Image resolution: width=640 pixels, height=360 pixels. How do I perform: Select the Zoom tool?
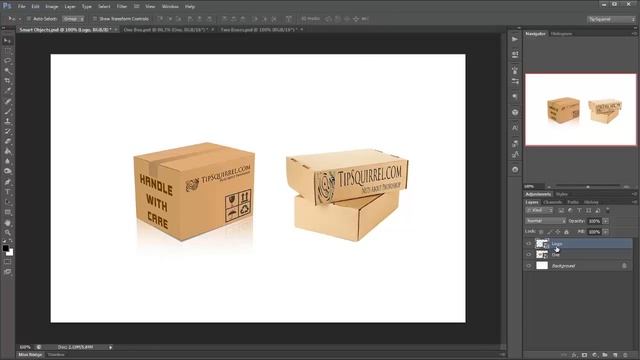click(x=7, y=233)
